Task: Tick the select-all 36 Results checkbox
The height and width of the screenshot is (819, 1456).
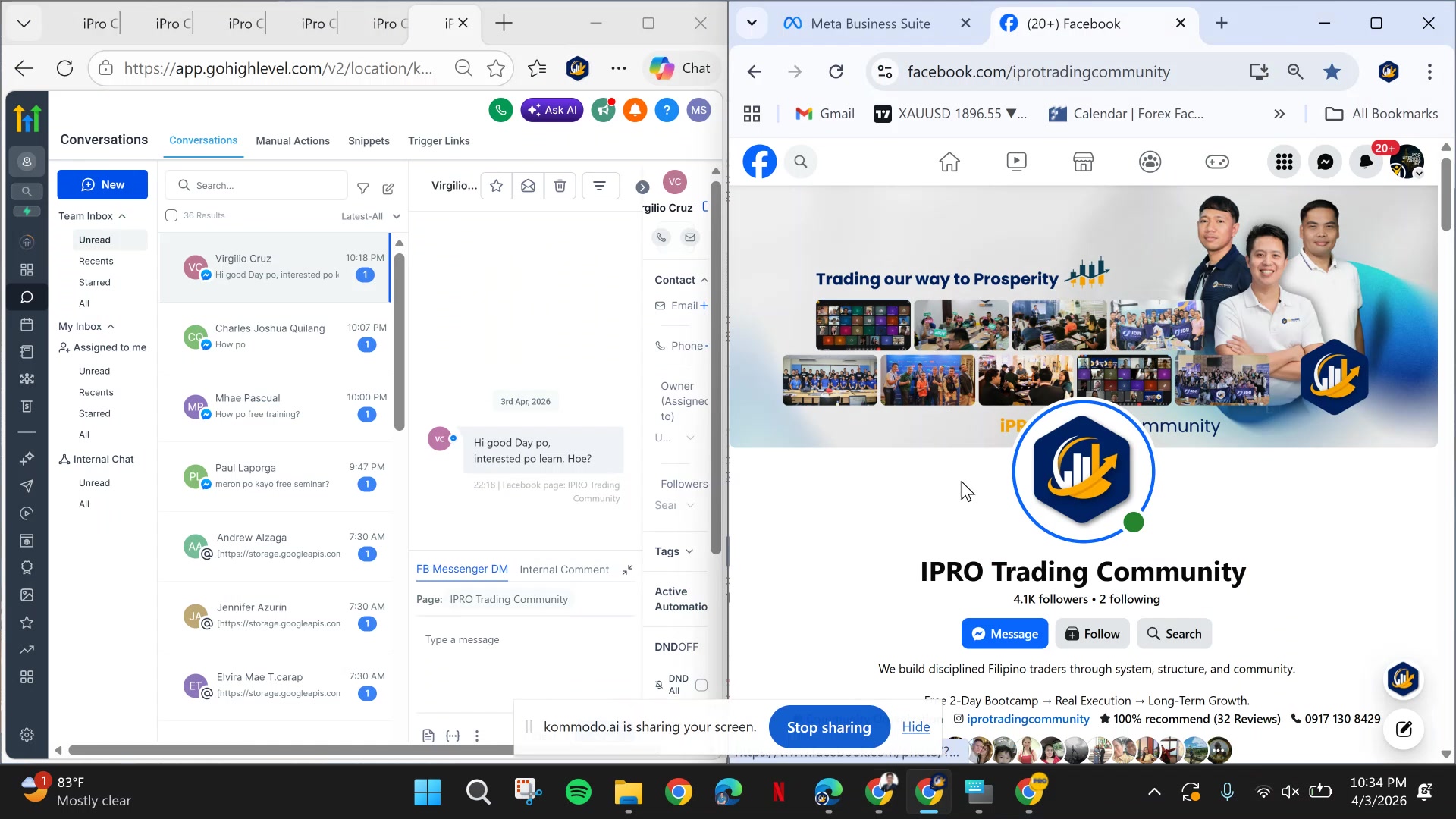Action: coord(171,216)
